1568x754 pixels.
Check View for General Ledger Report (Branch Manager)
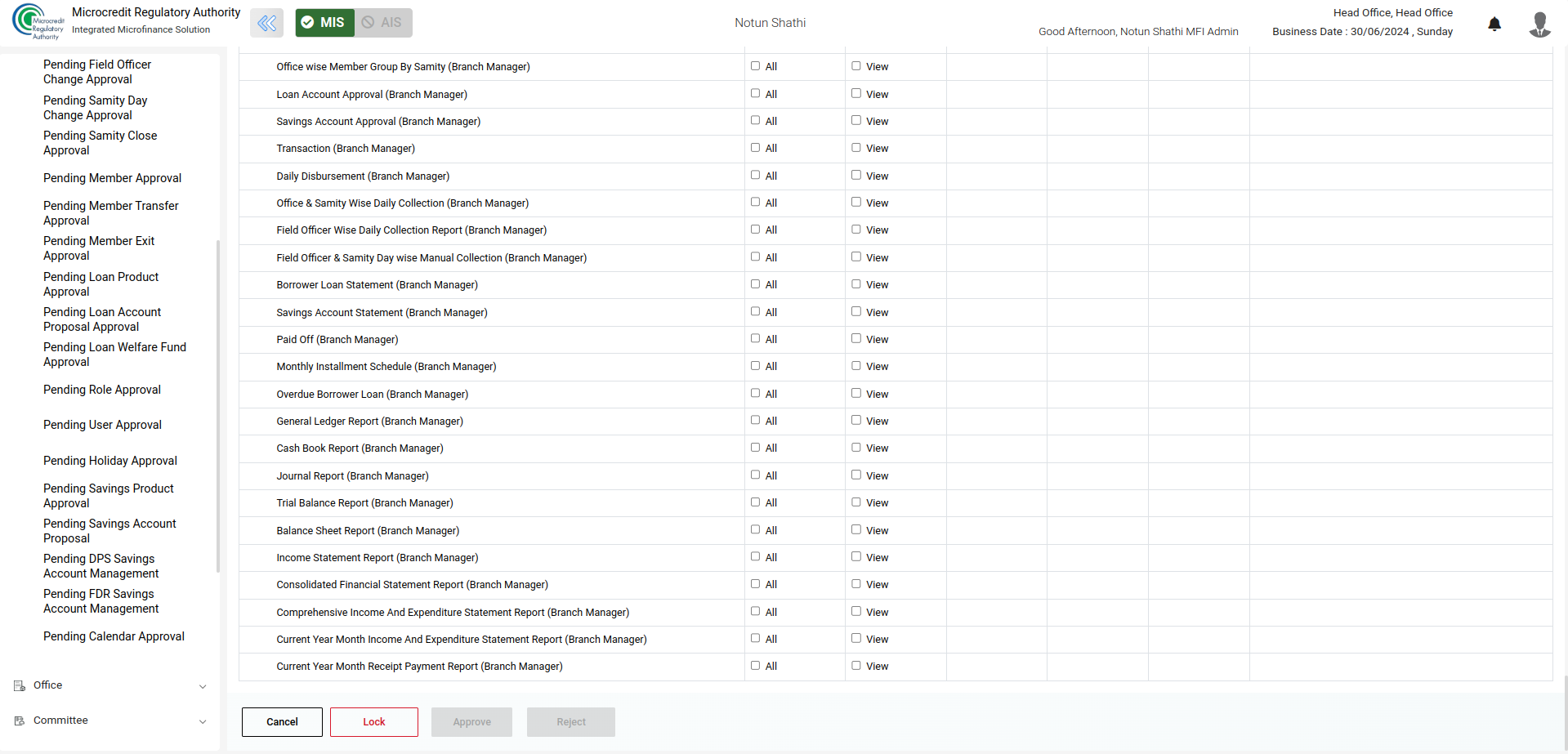[856, 420]
